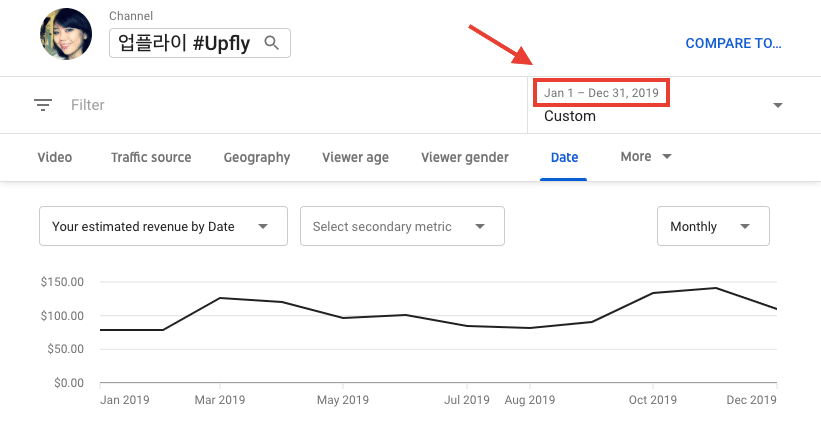This screenshot has width=821, height=428.
Task: Click the channel name search box
Action: tap(199, 43)
